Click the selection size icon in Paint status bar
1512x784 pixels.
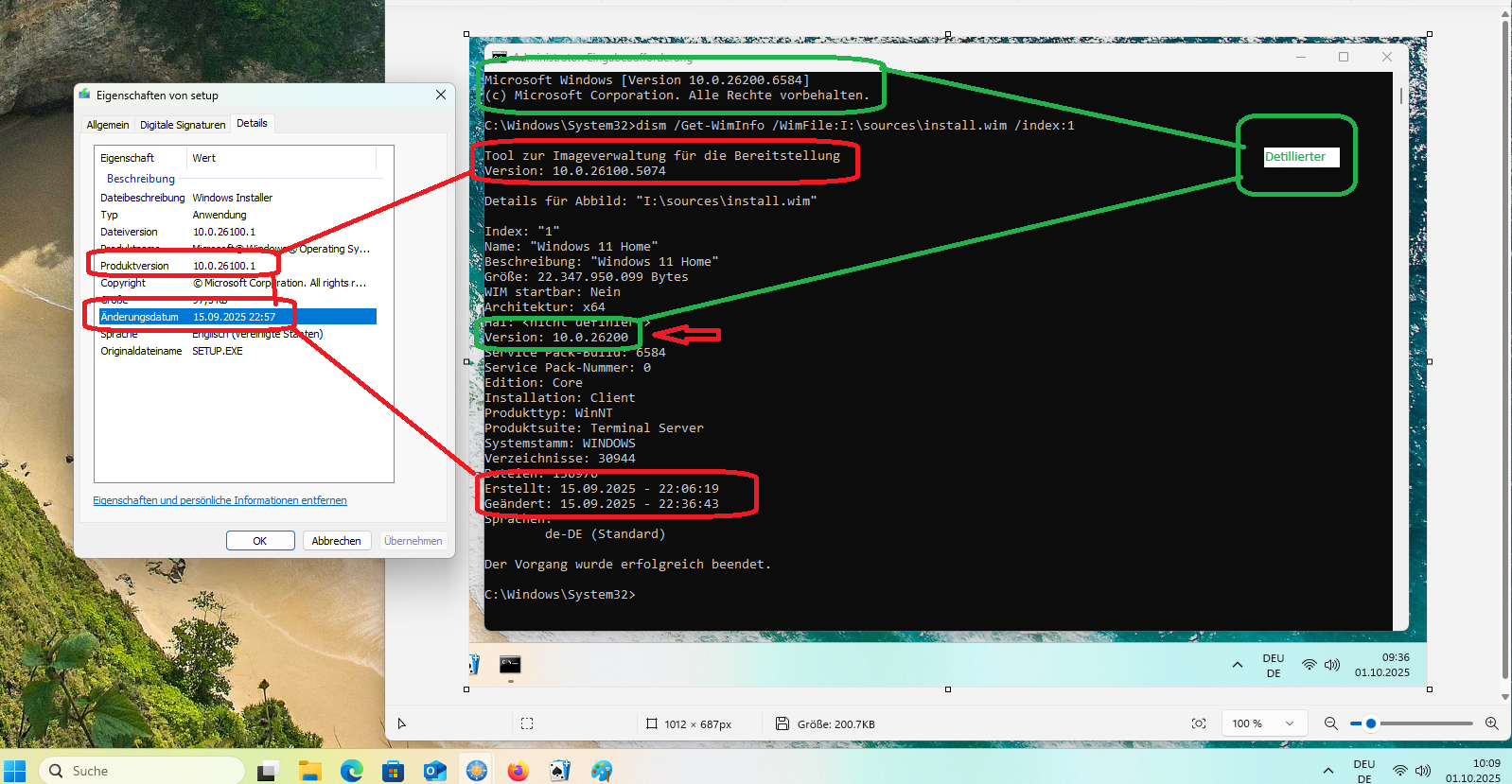click(x=527, y=723)
